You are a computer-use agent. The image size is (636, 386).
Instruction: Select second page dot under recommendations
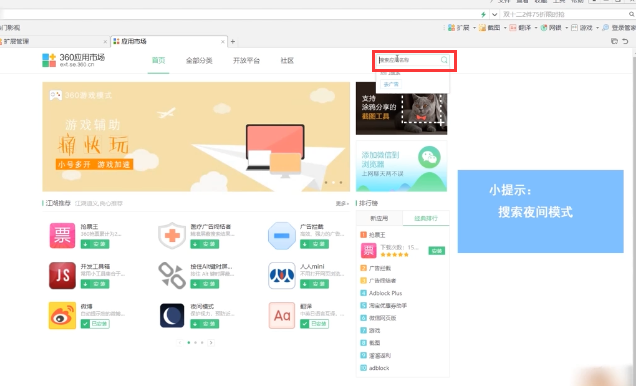pyautogui.click(x=196, y=343)
